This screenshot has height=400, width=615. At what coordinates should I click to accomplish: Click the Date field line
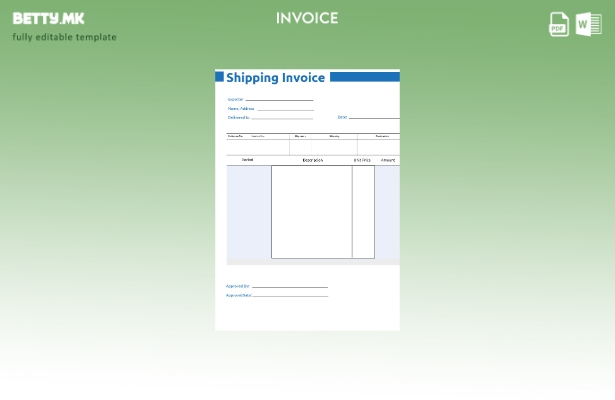click(x=373, y=118)
